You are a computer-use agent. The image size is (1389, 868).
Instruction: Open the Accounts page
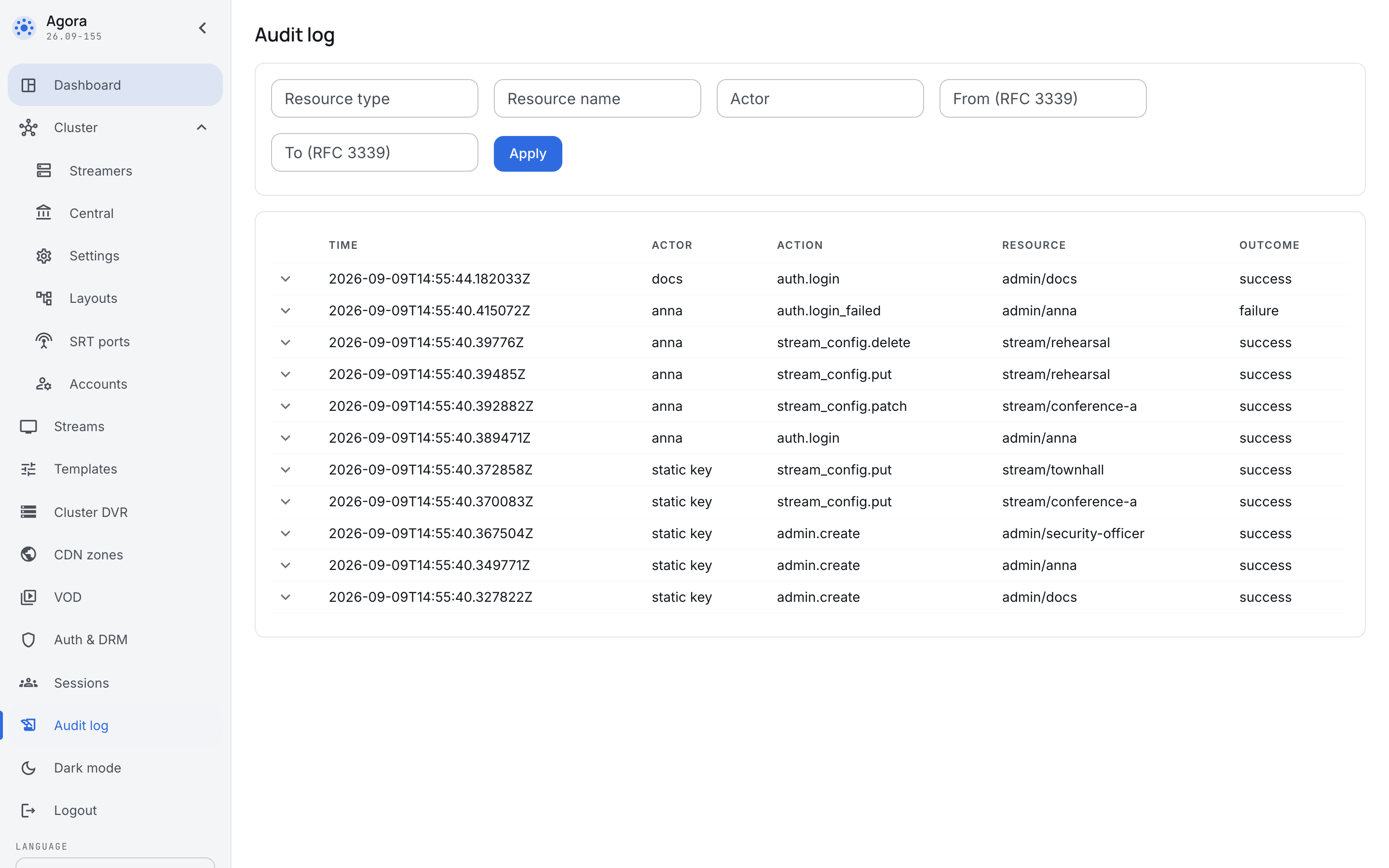coord(115,384)
